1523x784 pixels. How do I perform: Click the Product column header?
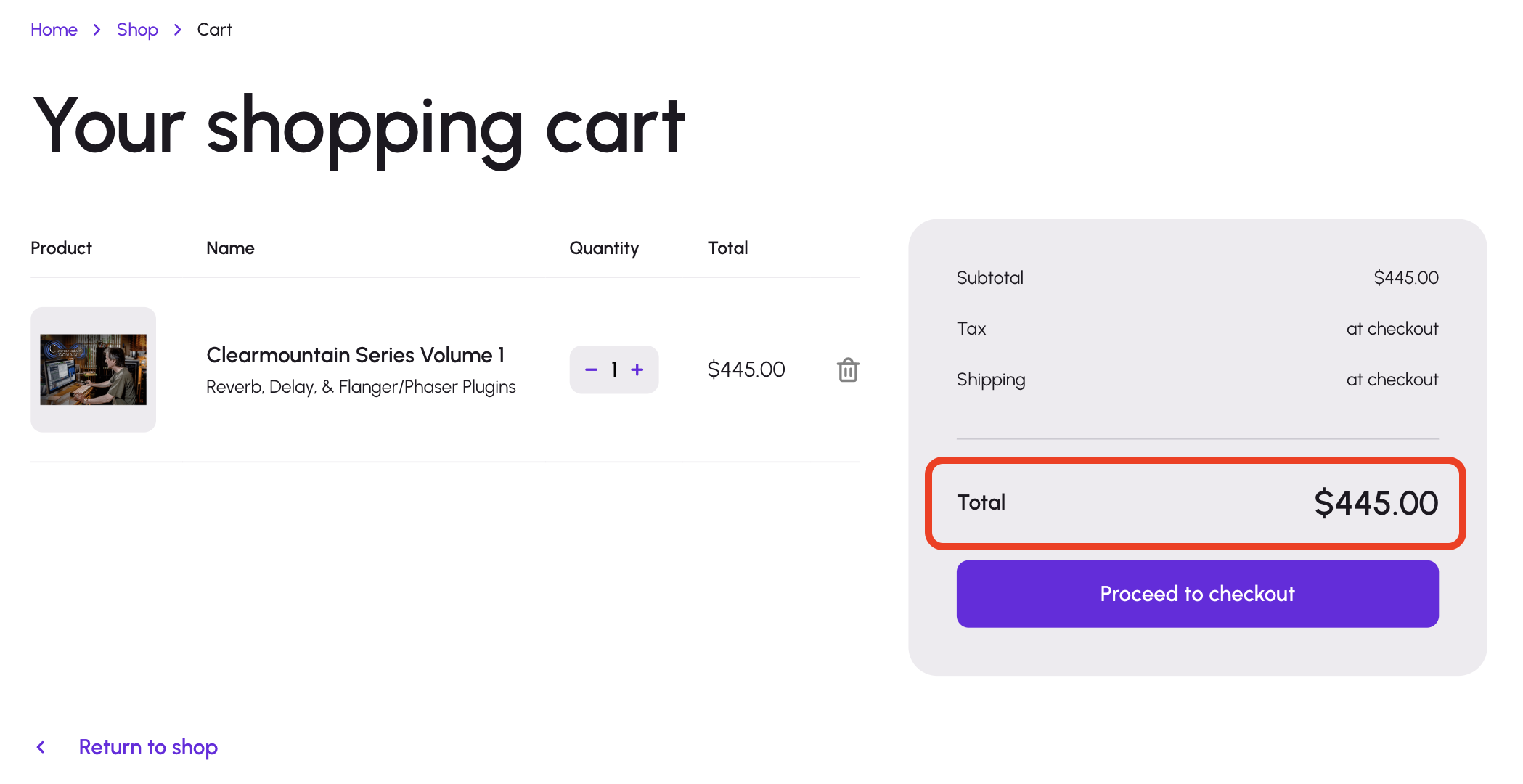[61, 248]
